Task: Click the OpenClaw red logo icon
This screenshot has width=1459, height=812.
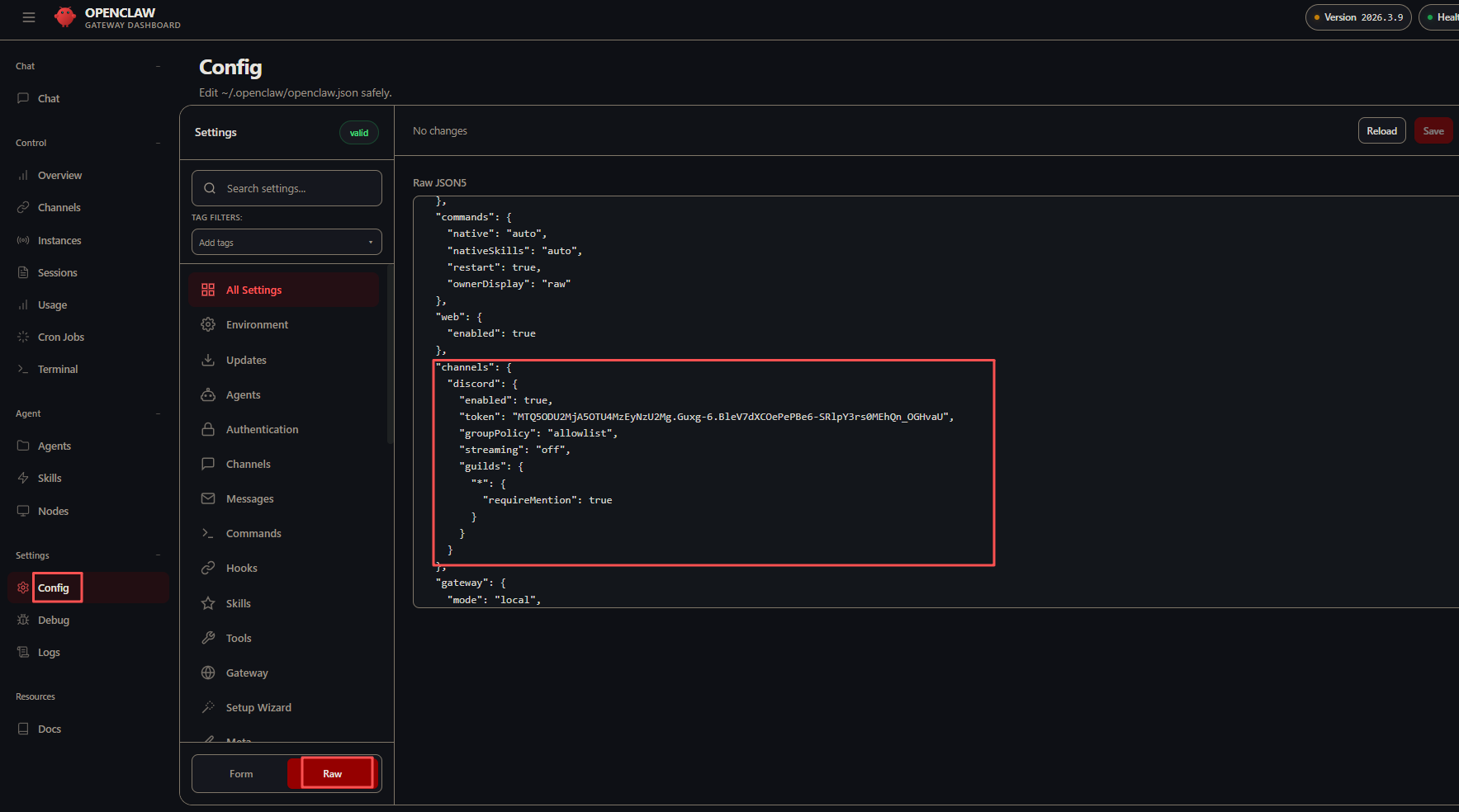Action: pyautogui.click(x=65, y=17)
